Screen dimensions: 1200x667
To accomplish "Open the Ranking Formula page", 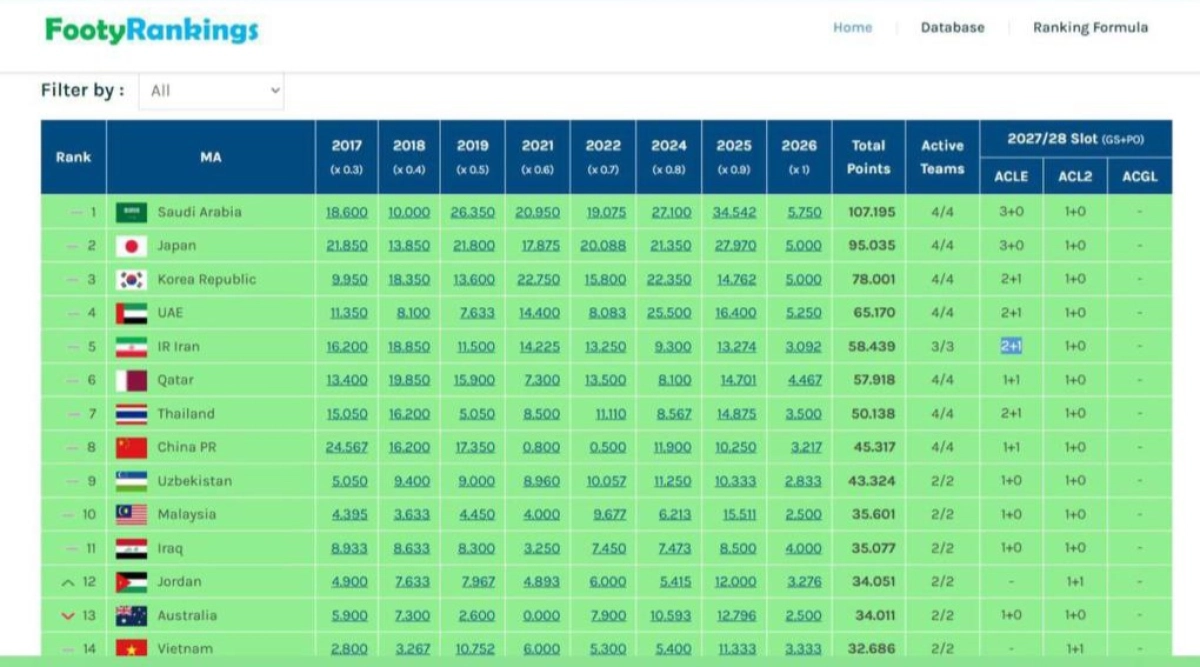I will pyautogui.click(x=1090, y=28).
